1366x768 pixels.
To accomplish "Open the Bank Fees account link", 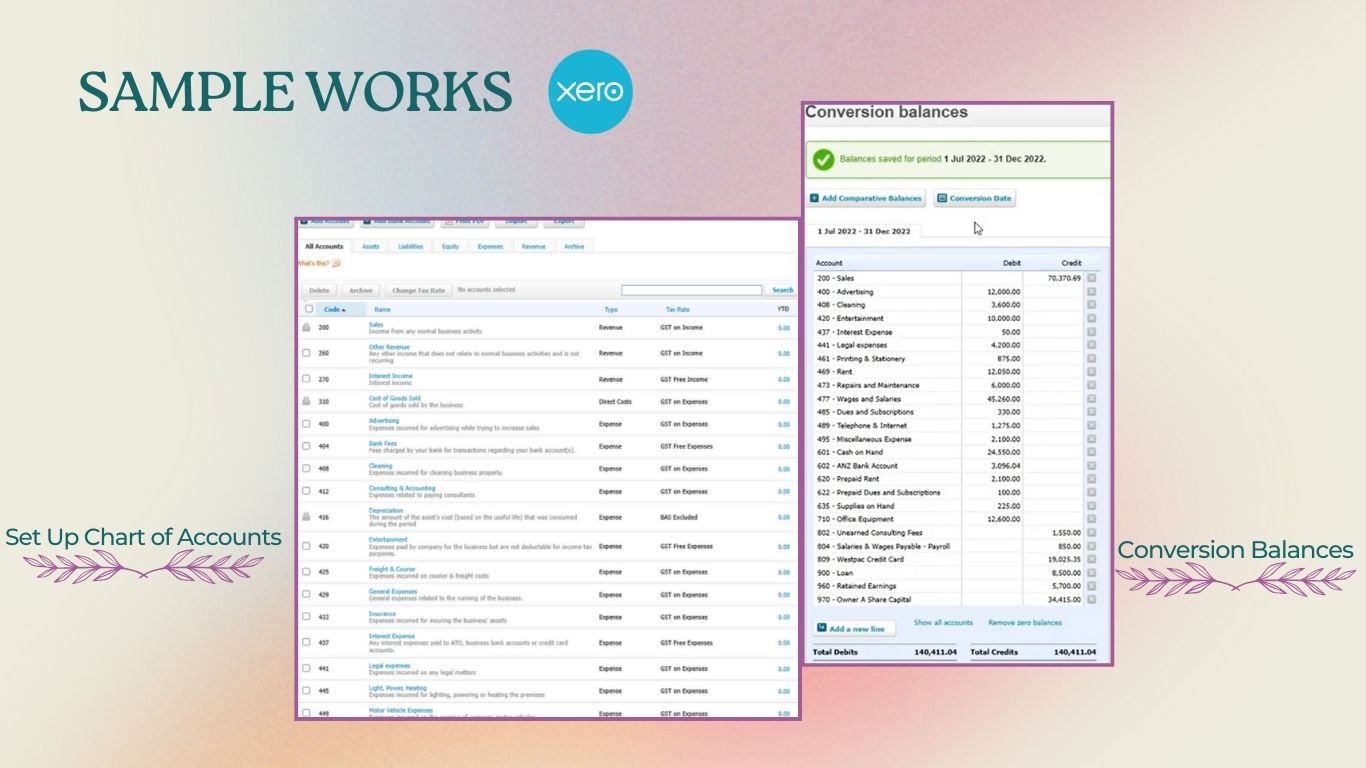I will pyautogui.click(x=382, y=443).
